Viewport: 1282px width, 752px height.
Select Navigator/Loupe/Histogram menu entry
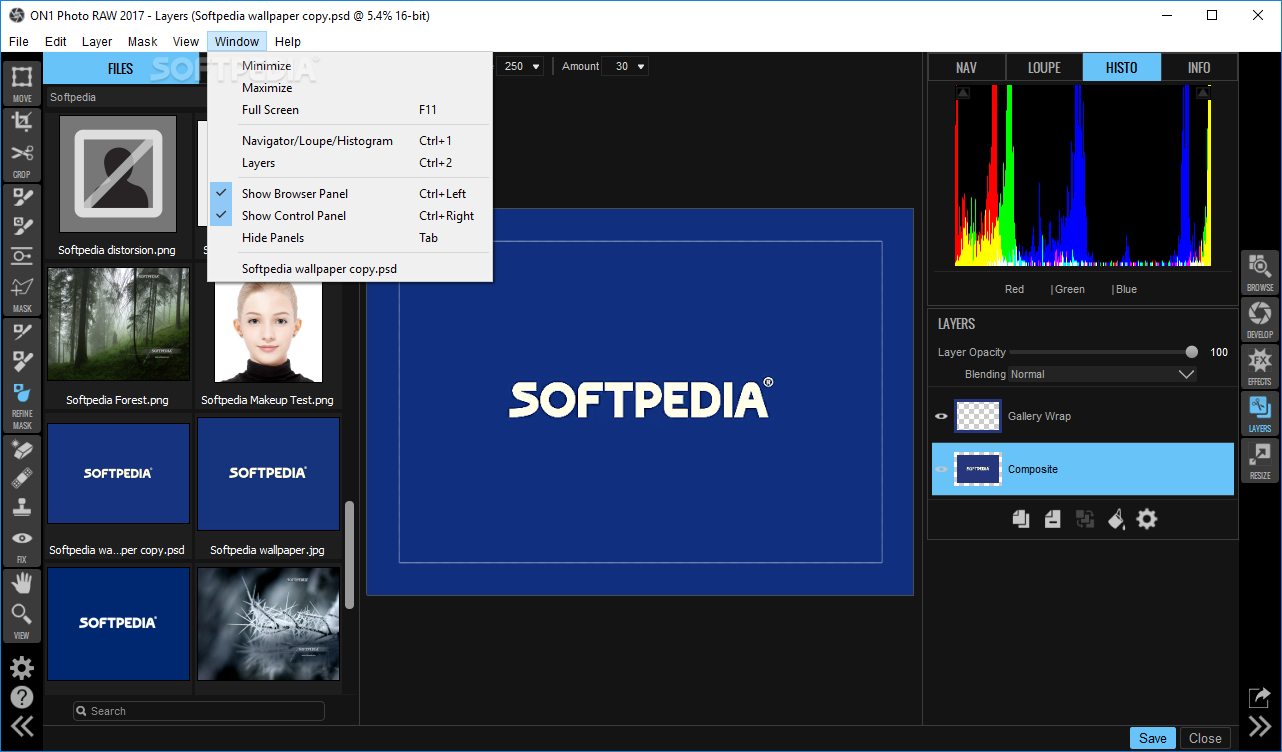click(350, 141)
